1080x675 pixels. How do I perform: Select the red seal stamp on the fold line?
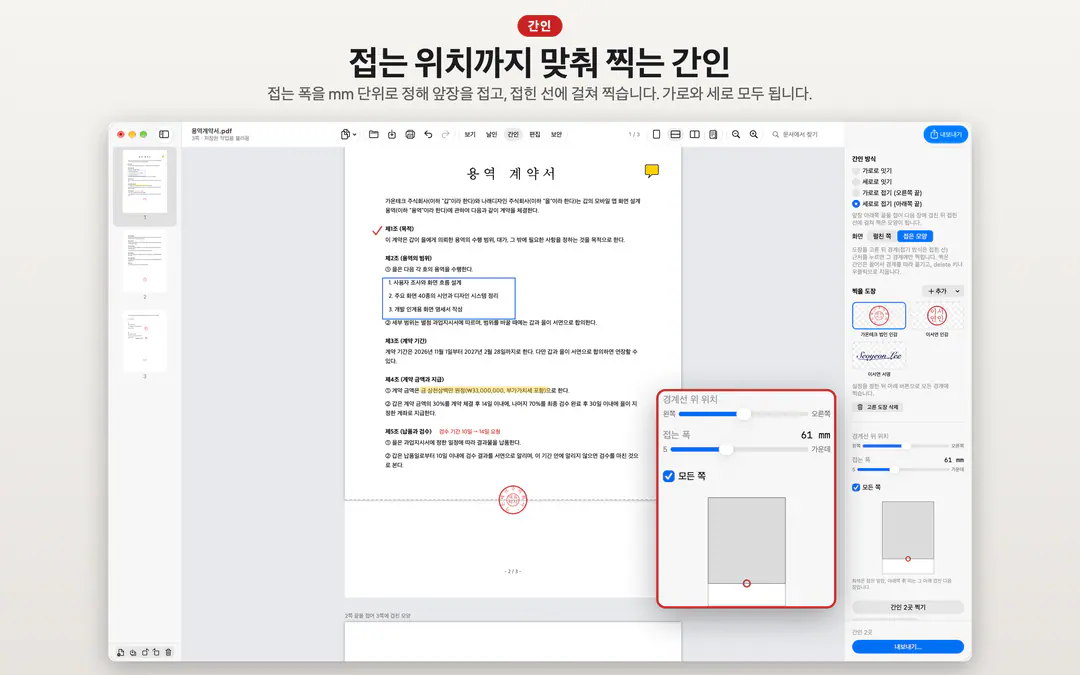tap(512, 499)
